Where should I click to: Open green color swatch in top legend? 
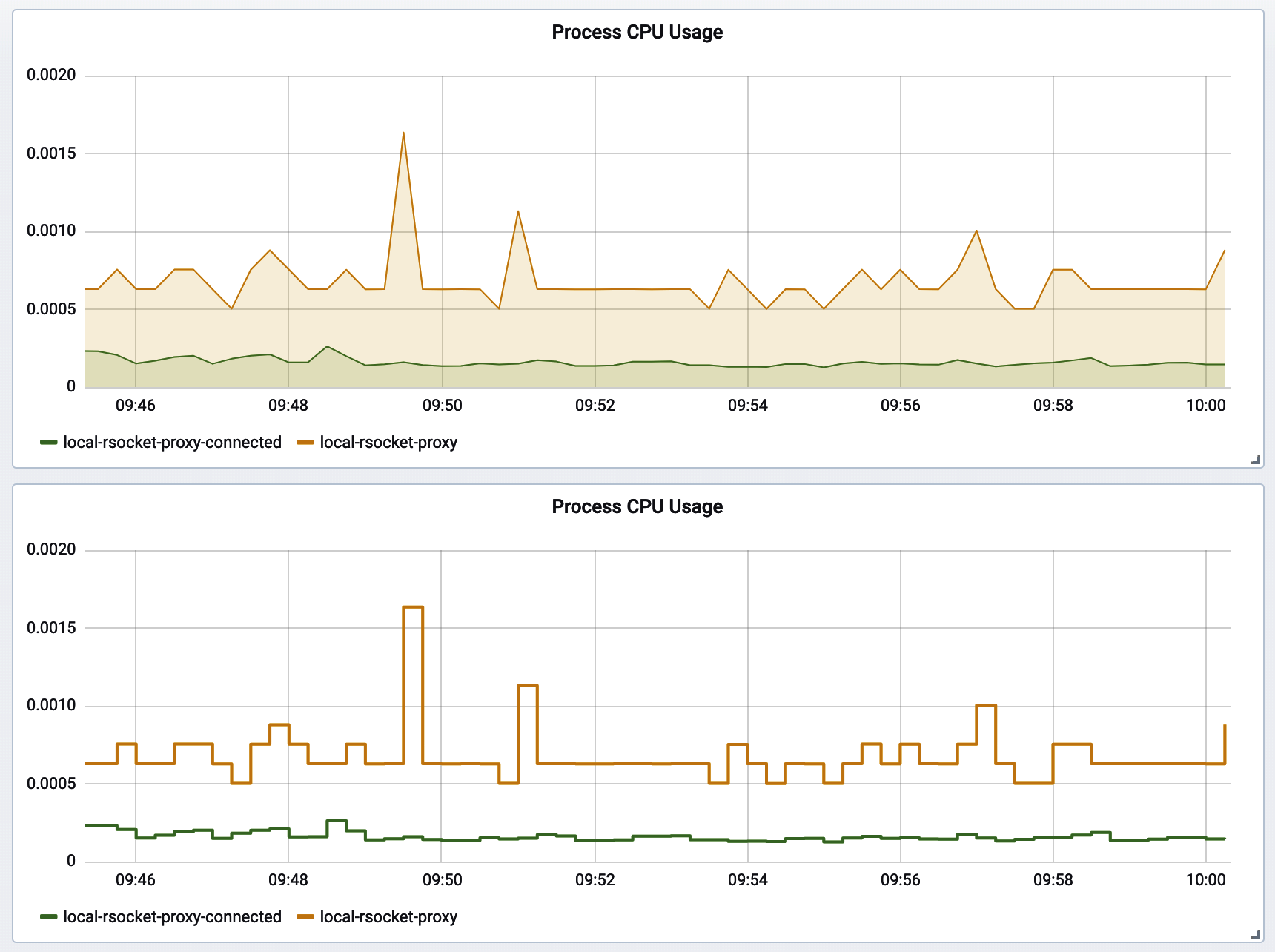(49, 443)
